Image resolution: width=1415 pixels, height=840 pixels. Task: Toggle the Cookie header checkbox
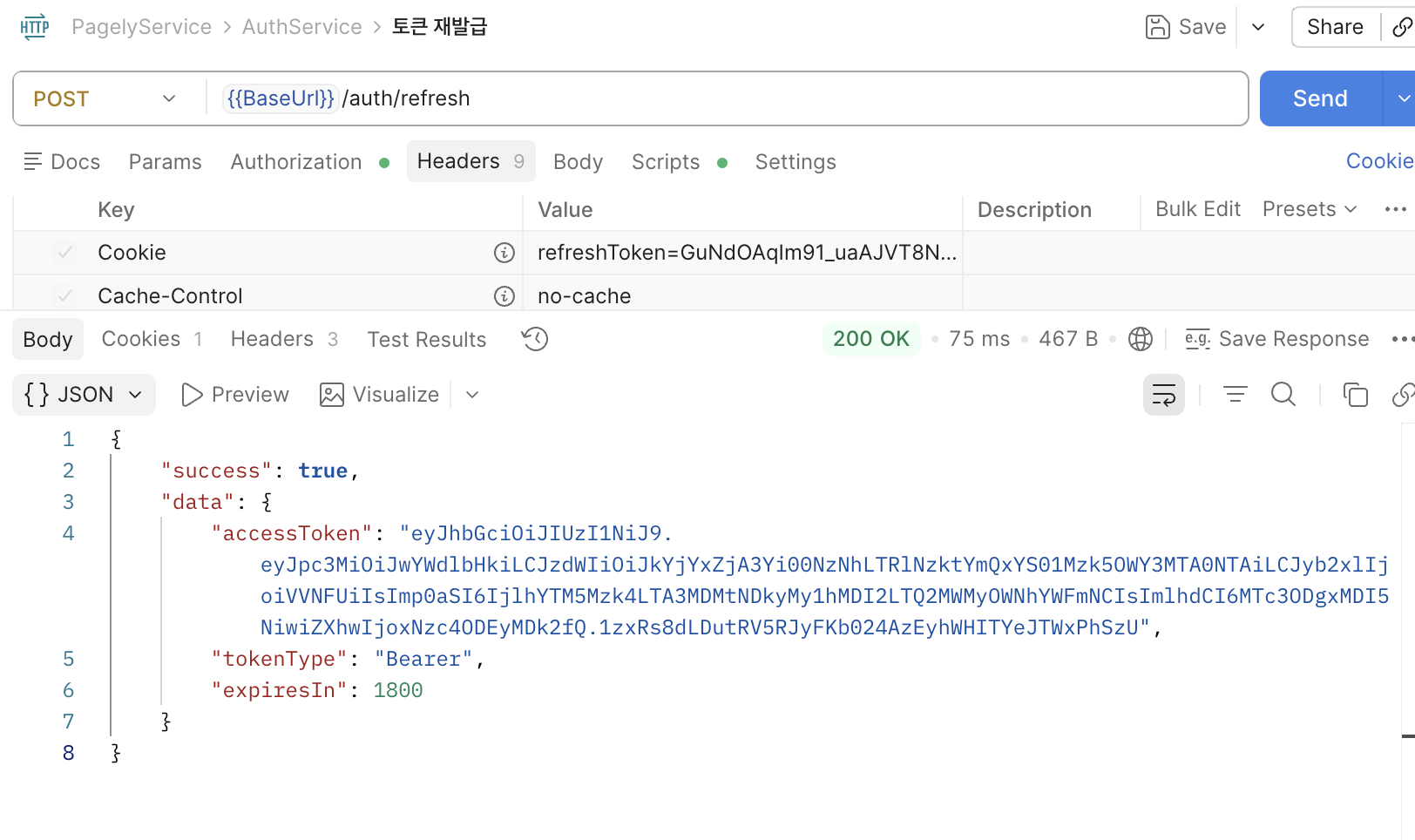tap(64, 253)
